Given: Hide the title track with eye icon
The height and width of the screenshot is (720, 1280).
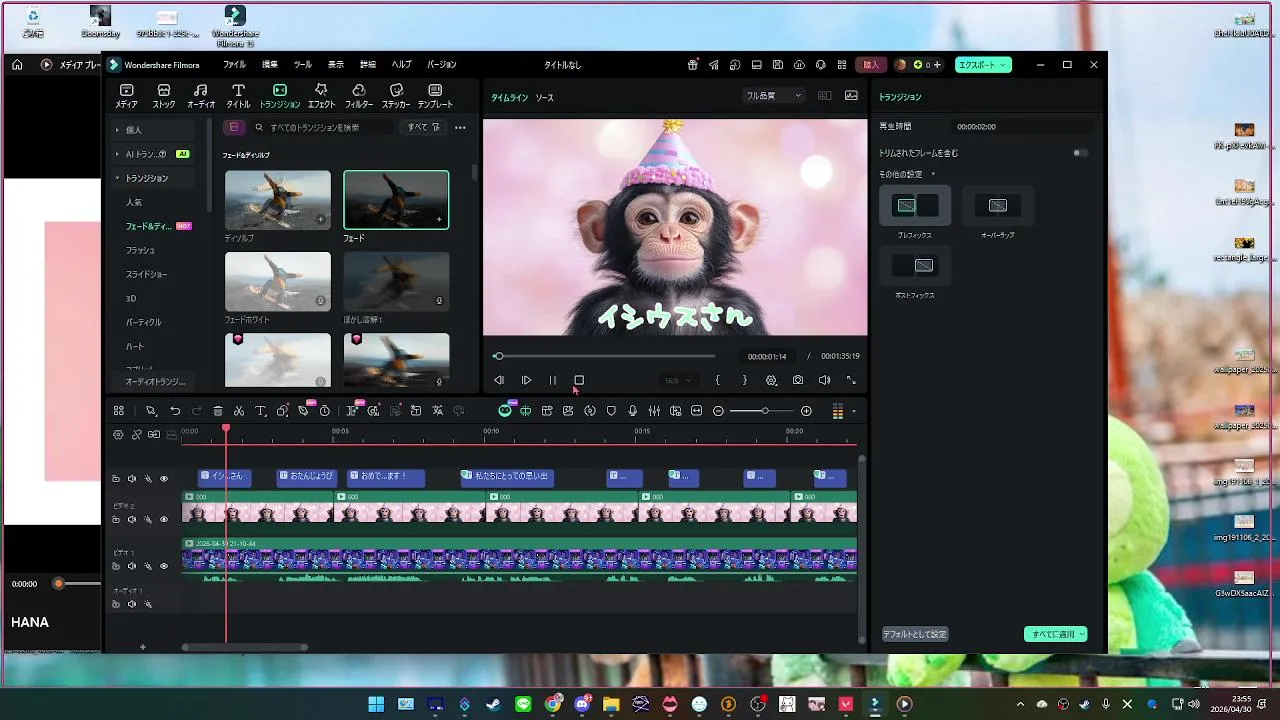Looking at the screenshot, I should pos(164,478).
